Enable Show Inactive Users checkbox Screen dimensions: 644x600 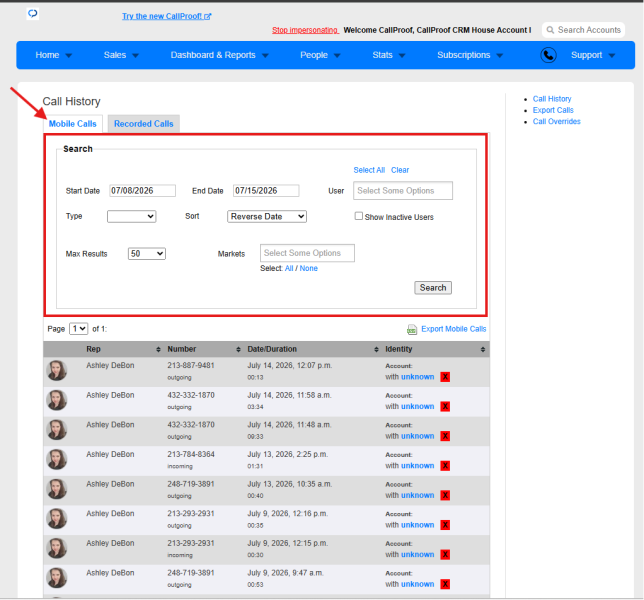pyautogui.click(x=359, y=216)
